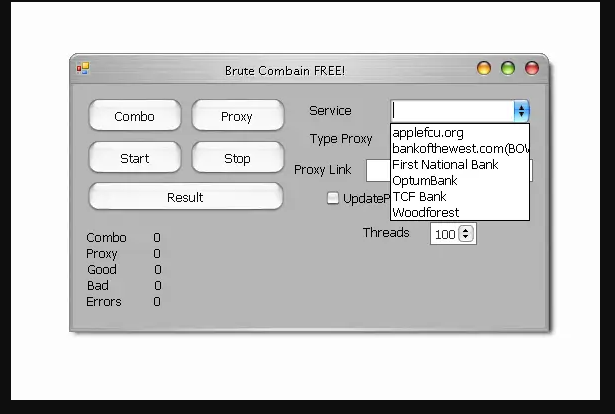Screen dimensions: 615x414
Task: Select Woodforest from the dropdown list
Action: pyautogui.click(x=460, y=212)
